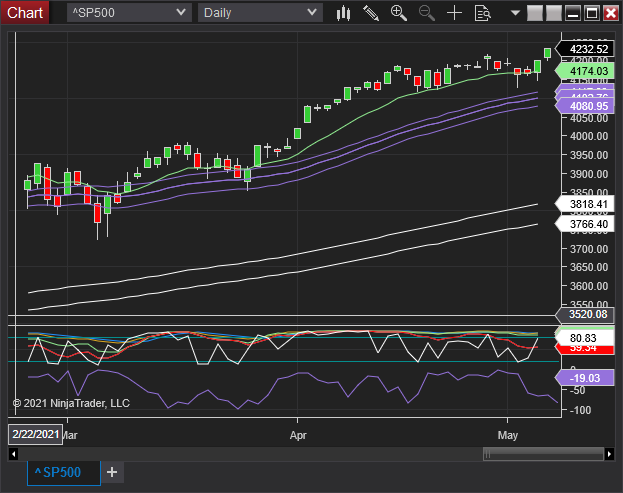Click the 4000.00 price axis label

(x=589, y=136)
